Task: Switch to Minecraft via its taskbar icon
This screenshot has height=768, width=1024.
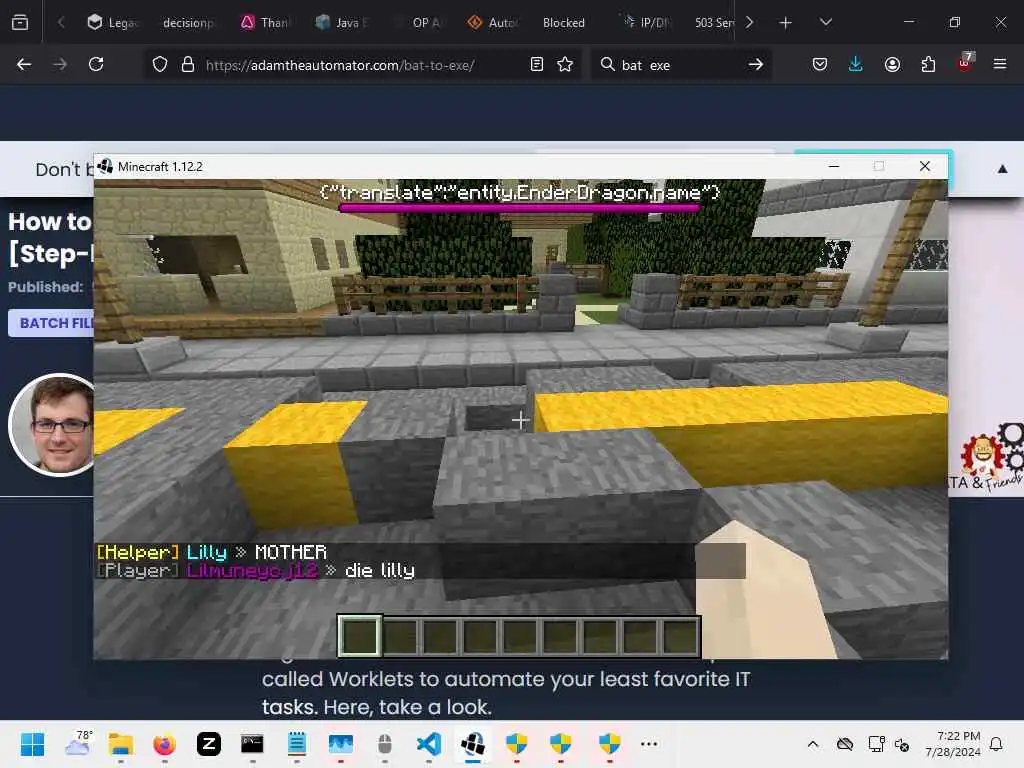Action: [472, 744]
